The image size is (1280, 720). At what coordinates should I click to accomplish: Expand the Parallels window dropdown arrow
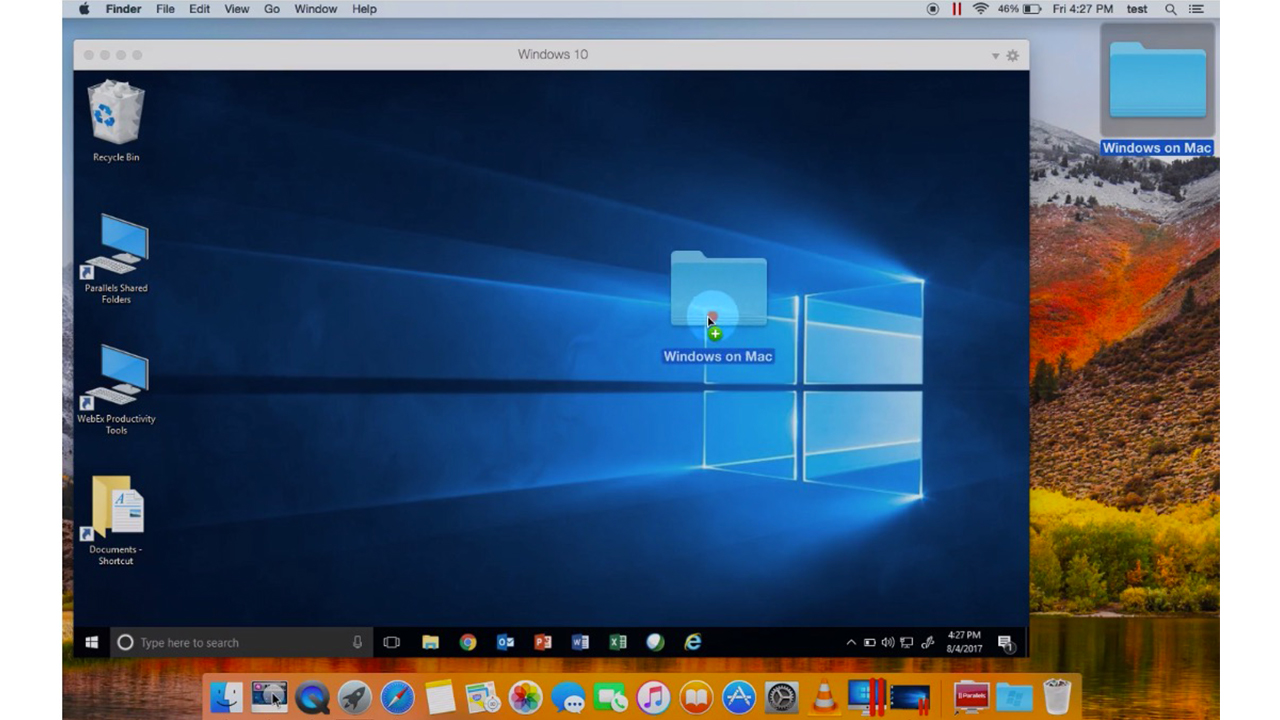pos(995,55)
